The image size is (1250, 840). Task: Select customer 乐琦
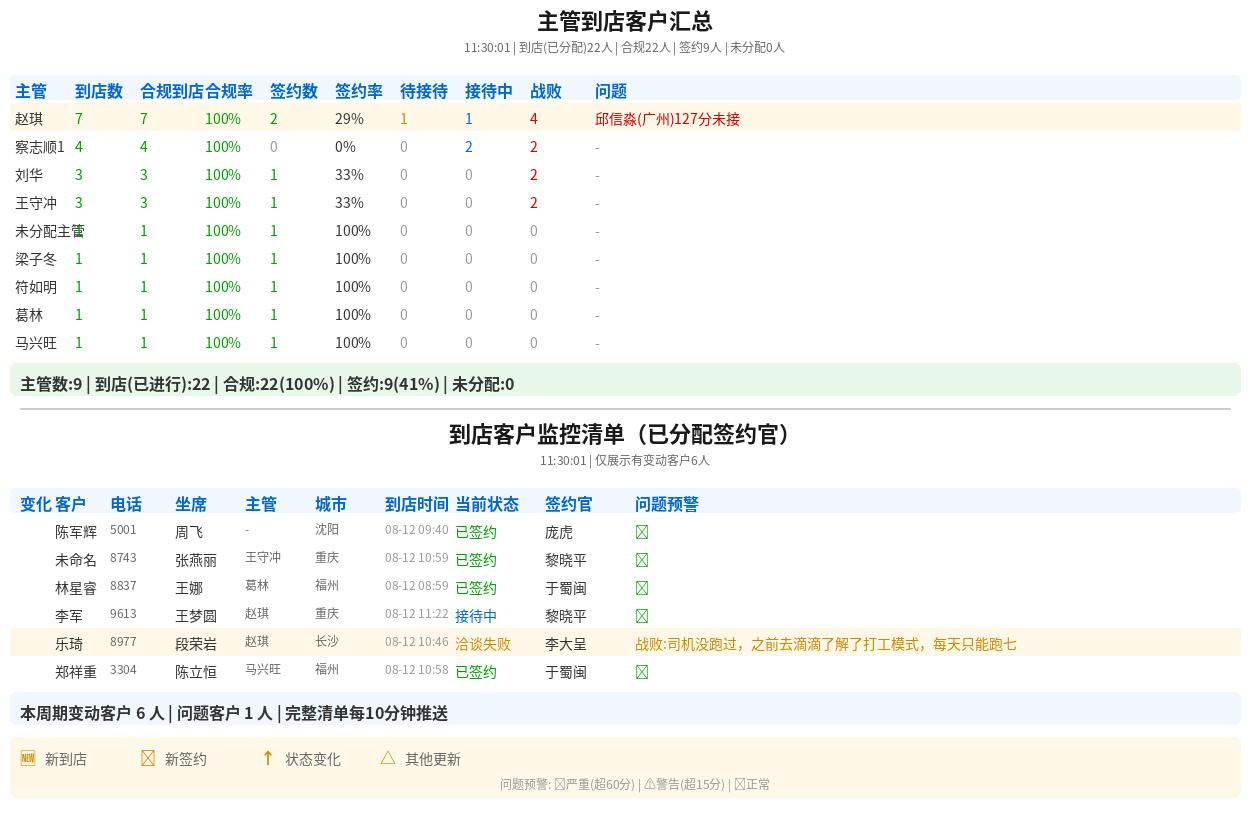coord(69,644)
